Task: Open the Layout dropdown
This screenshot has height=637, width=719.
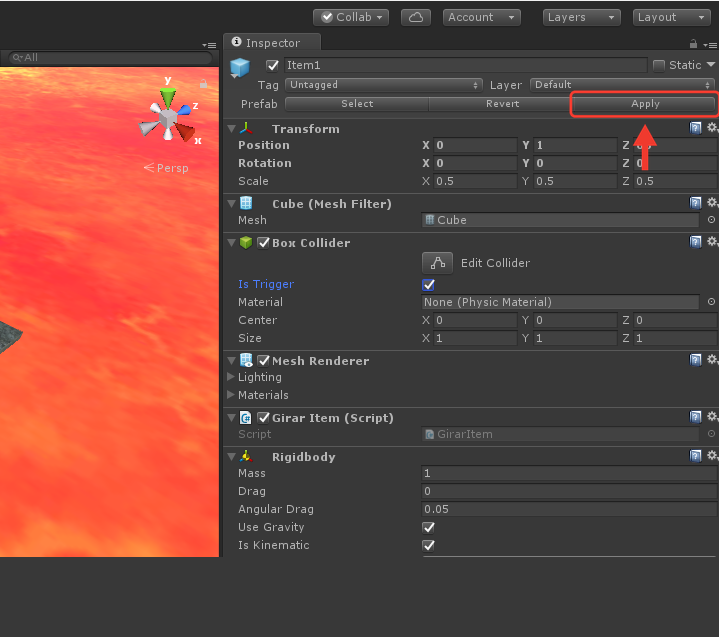Action: (x=671, y=17)
